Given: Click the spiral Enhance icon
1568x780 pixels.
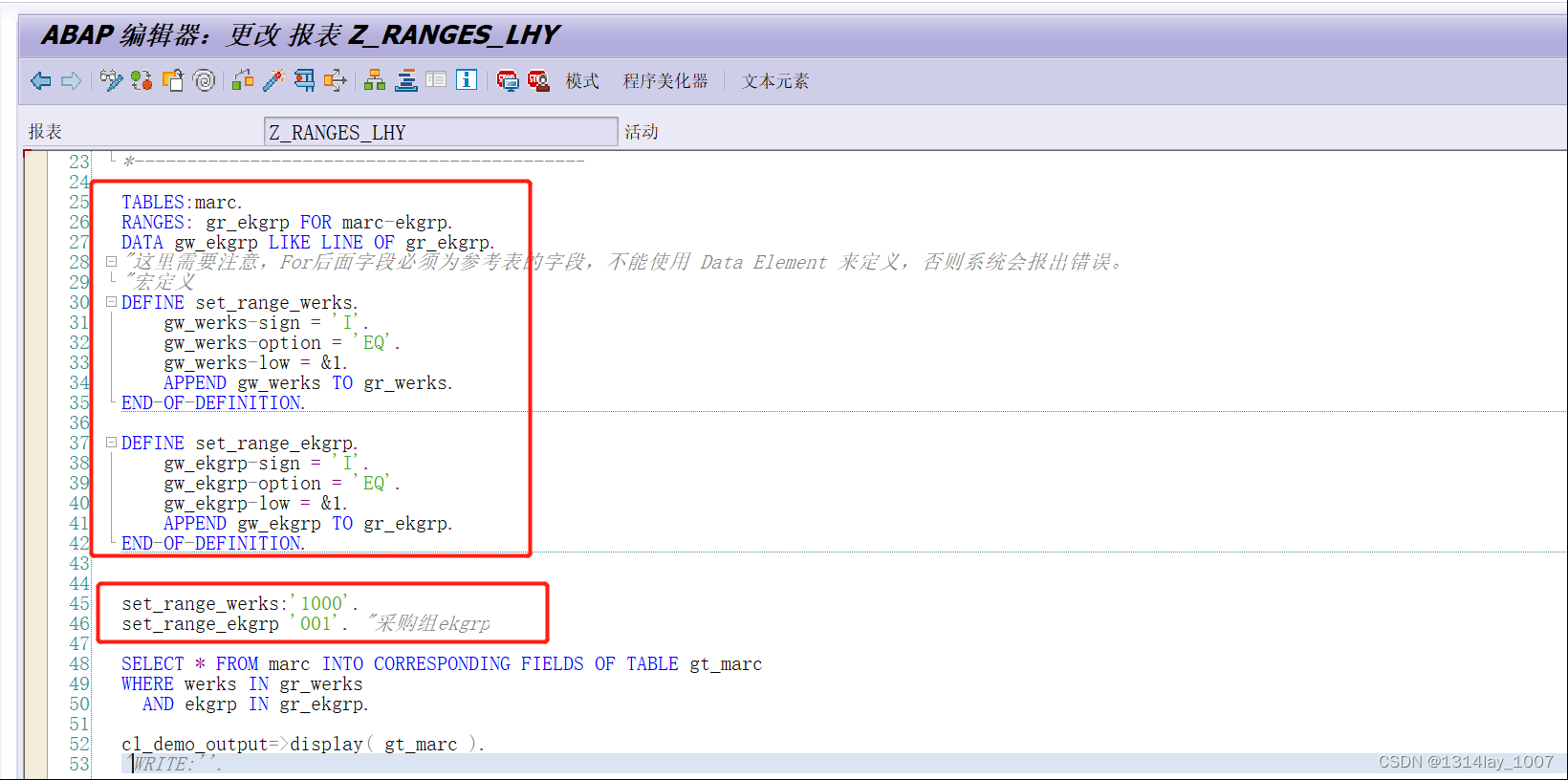Looking at the screenshot, I should click(204, 81).
